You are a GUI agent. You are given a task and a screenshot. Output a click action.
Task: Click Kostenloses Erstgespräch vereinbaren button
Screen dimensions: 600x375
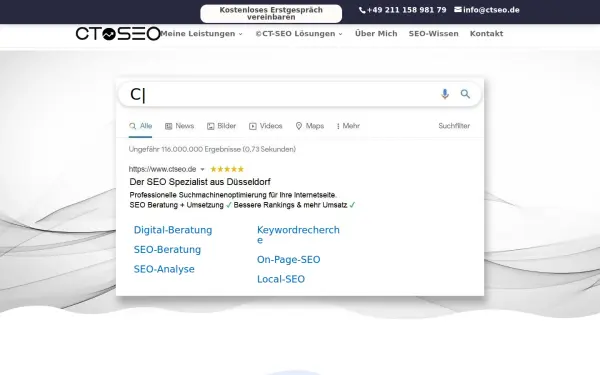pos(271,14)
